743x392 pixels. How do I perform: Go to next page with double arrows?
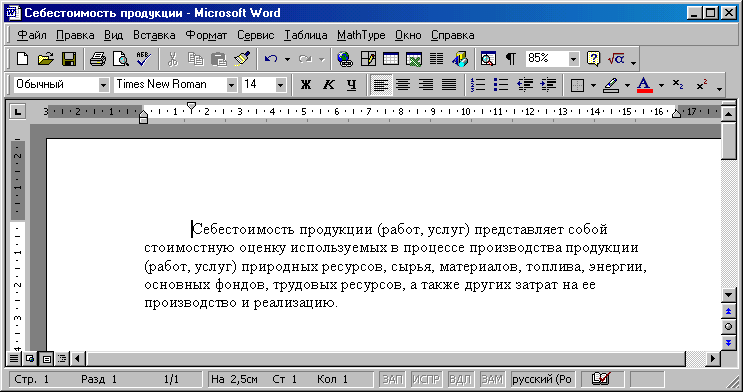click(728, 343)
